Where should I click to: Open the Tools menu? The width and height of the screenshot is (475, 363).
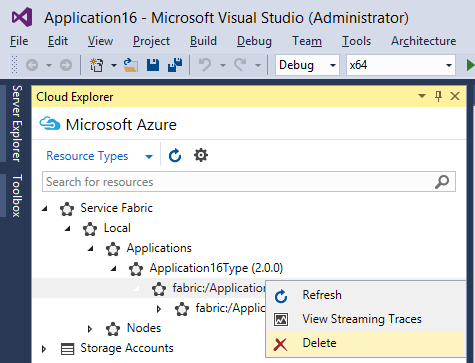(x=356, y=41)
